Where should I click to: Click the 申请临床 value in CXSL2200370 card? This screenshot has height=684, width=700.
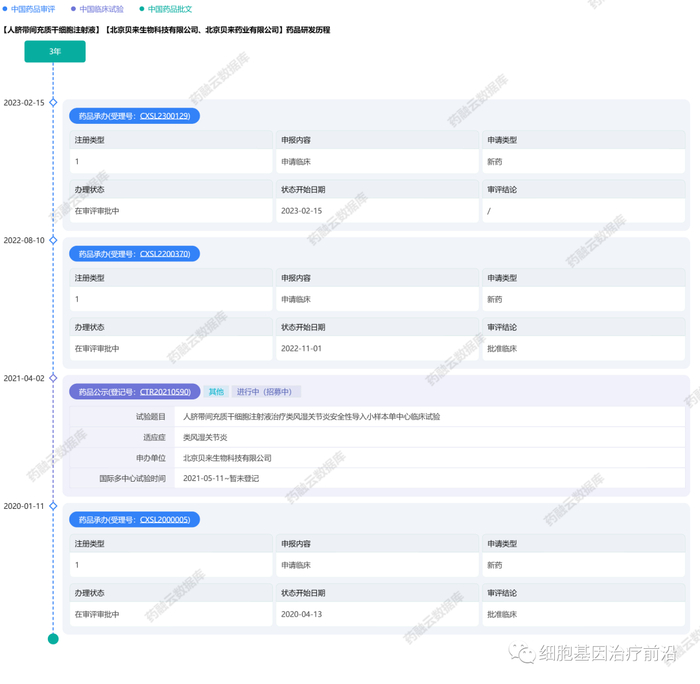[x=296, y=300]
